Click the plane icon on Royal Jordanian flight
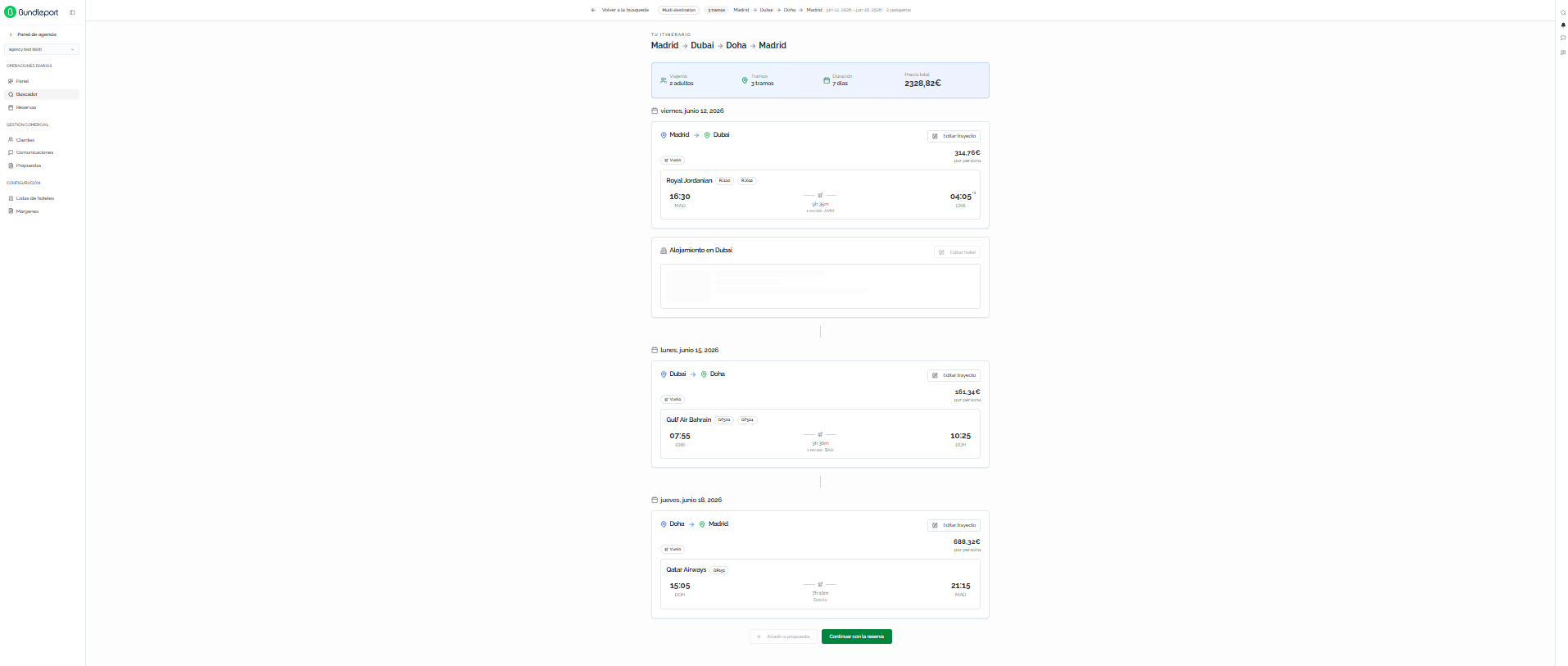1568x666 pixels. click(x=820, y=195)
